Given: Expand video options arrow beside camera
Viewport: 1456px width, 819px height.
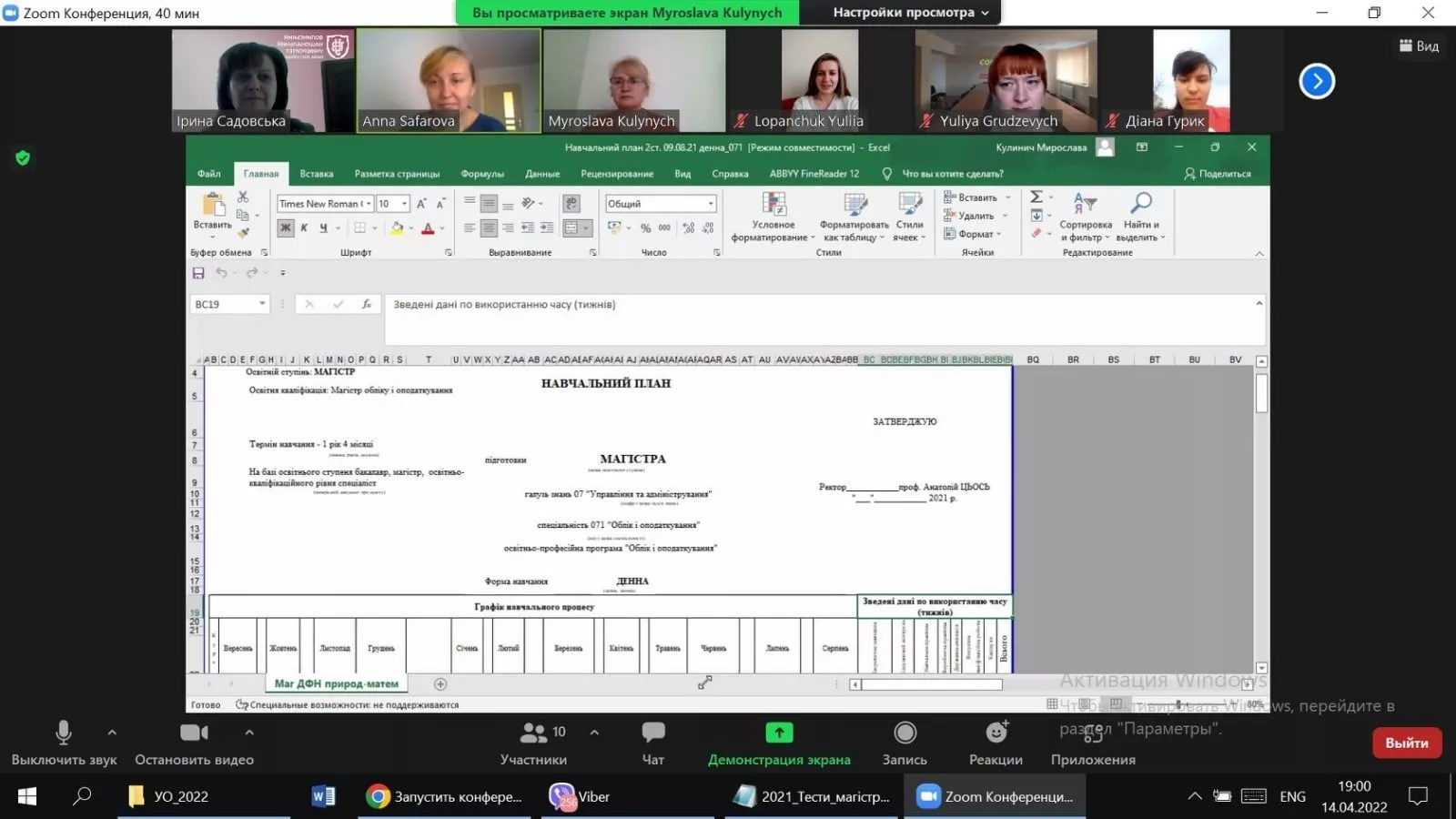Looking at the screenshot, I should point(249,732).
